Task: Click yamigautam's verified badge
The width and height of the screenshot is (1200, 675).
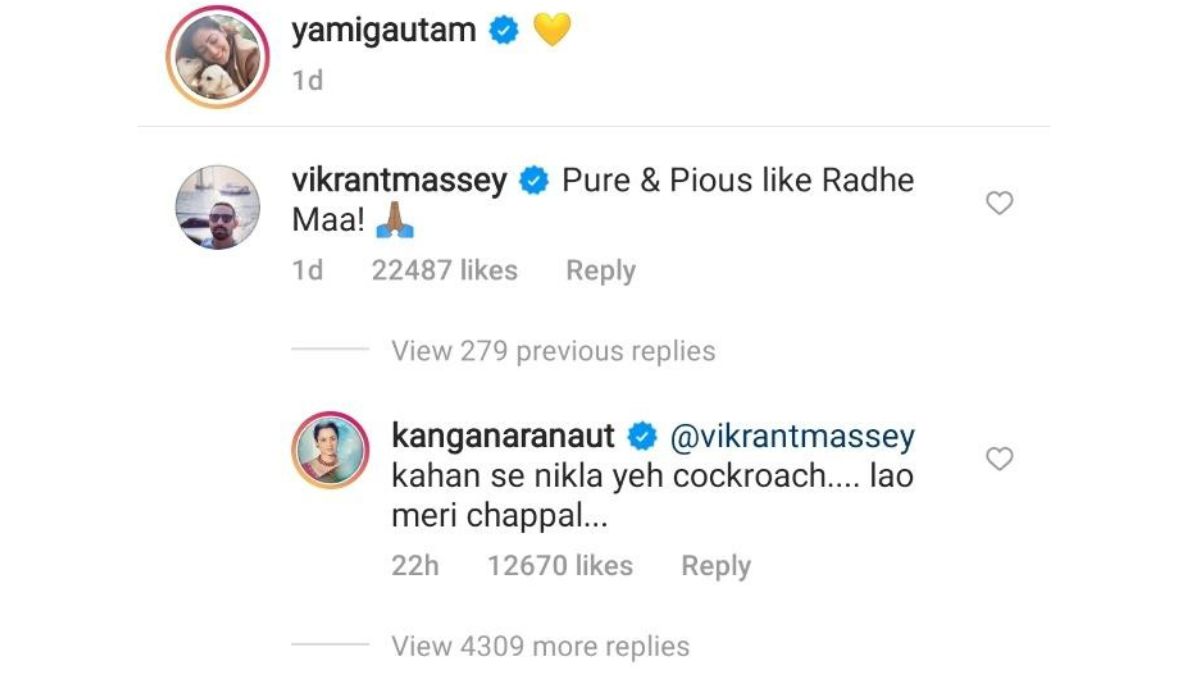Action: click(503, 31)
